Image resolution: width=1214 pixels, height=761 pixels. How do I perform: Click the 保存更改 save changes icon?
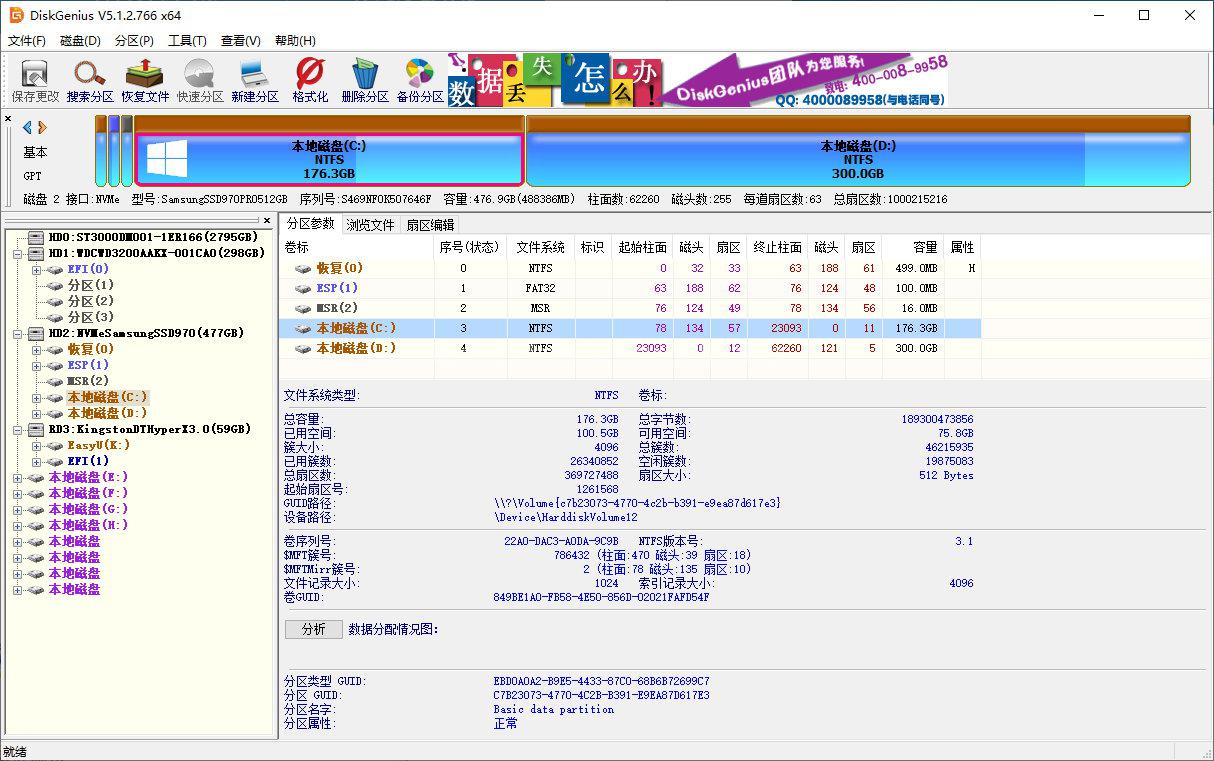pos(35,81)
